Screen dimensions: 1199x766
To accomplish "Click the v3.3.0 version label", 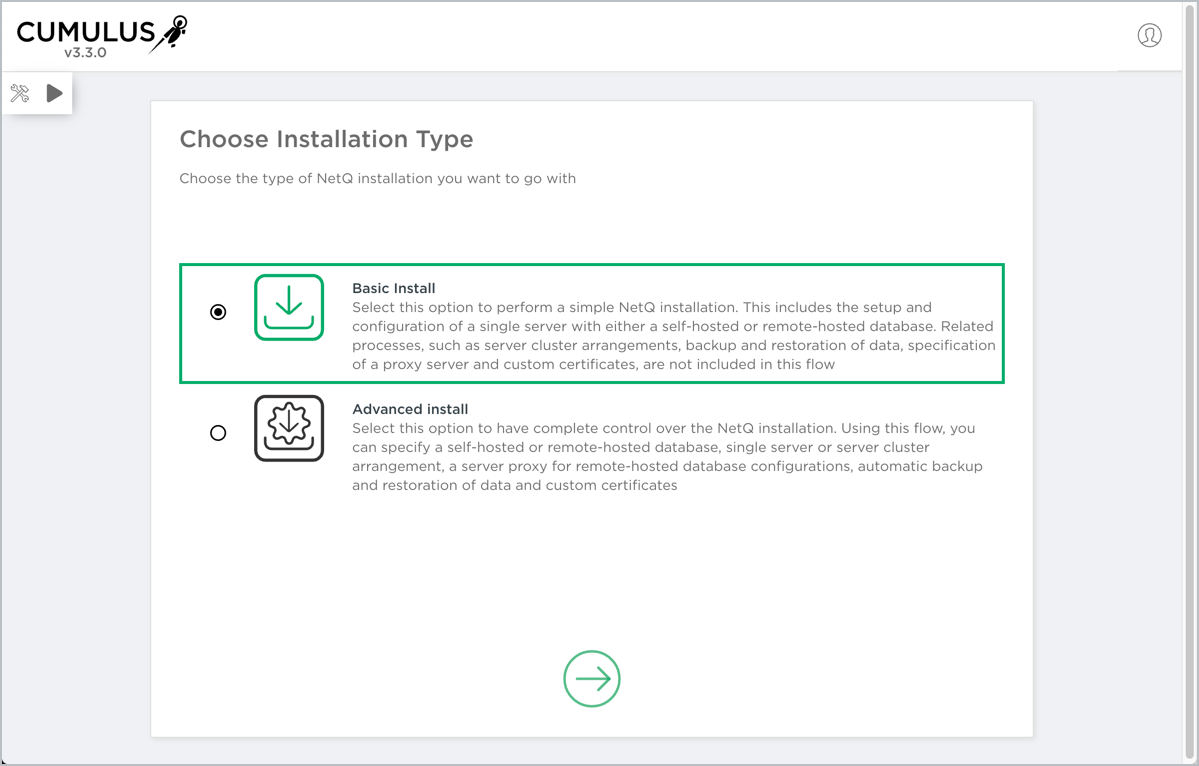I will click(x=85, y=53).
